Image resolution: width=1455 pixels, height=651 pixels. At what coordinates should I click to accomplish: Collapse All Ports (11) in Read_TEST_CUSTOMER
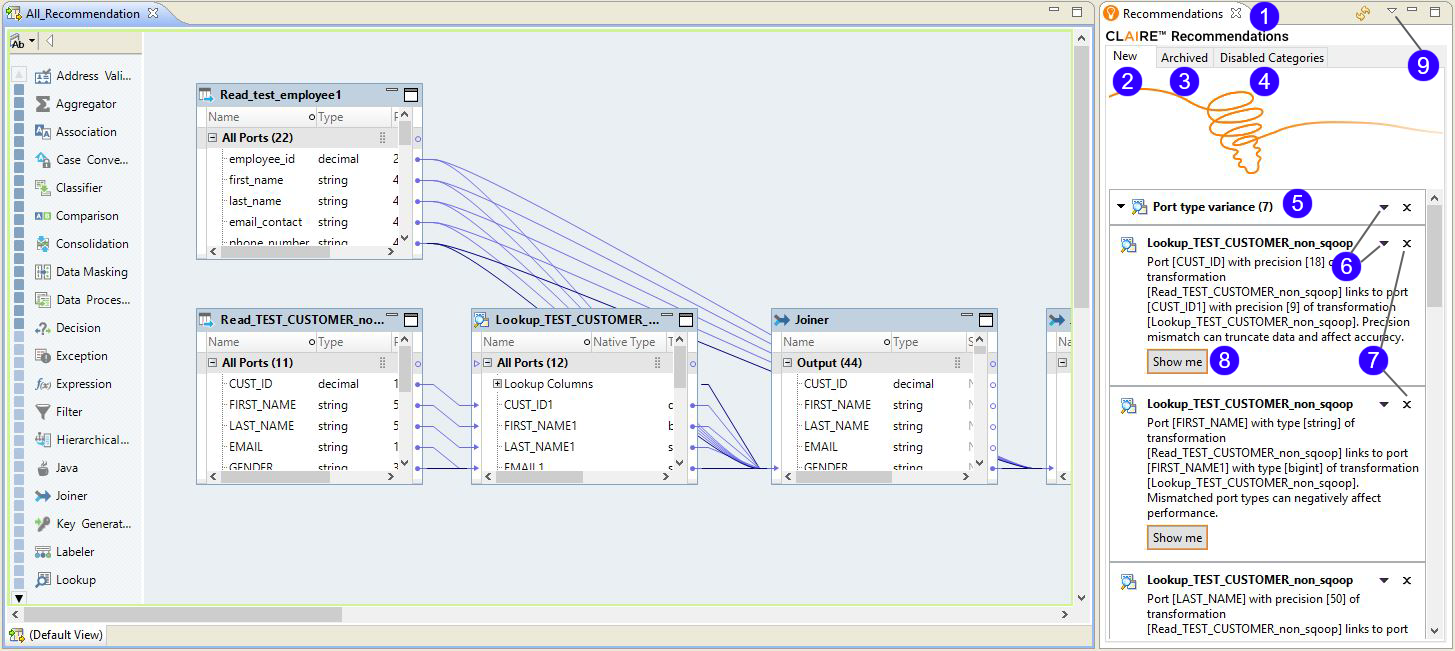tap(212, 363)
